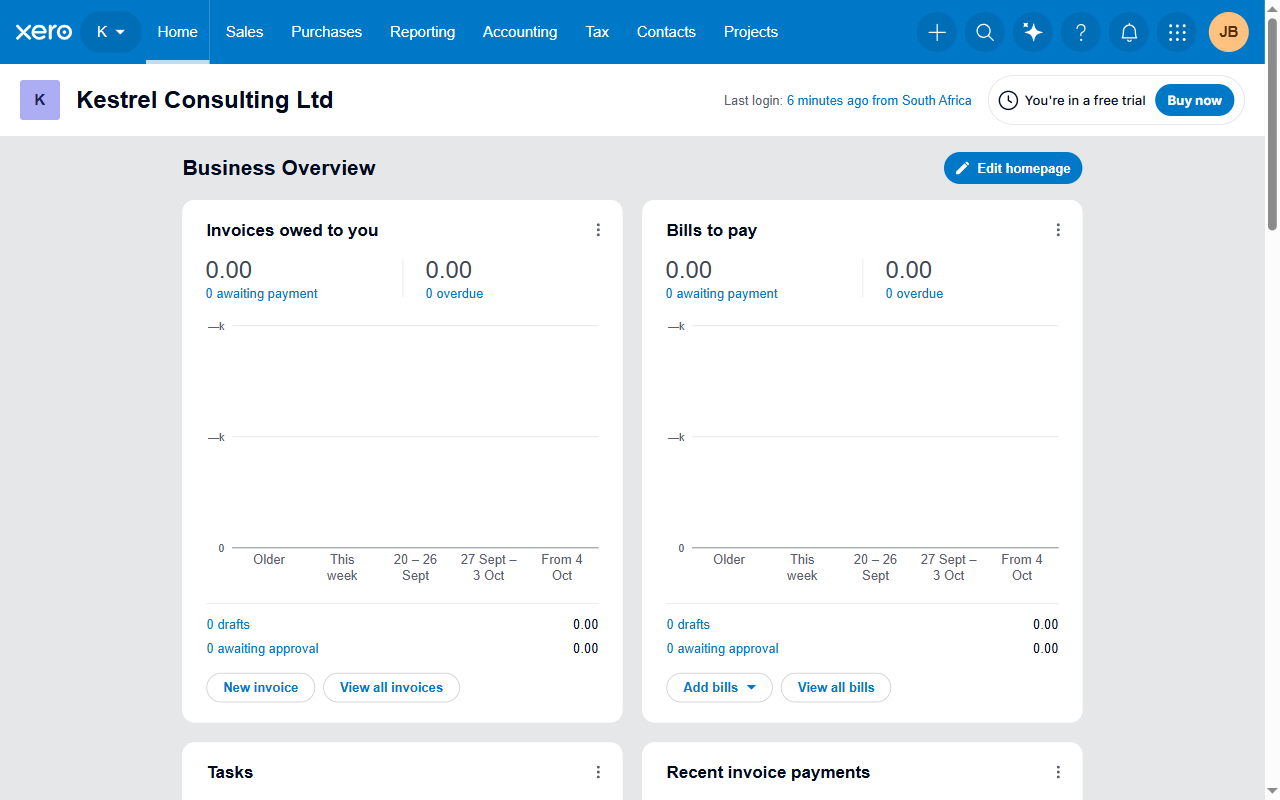Open the Accounting menu
1280x800 pixels.
(520, 32)
